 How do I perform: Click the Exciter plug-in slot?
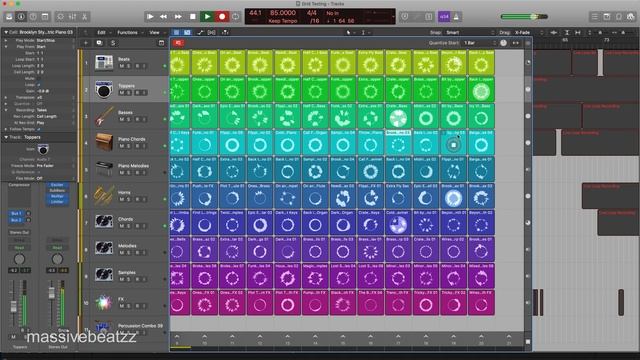click(x=57, y=185)
